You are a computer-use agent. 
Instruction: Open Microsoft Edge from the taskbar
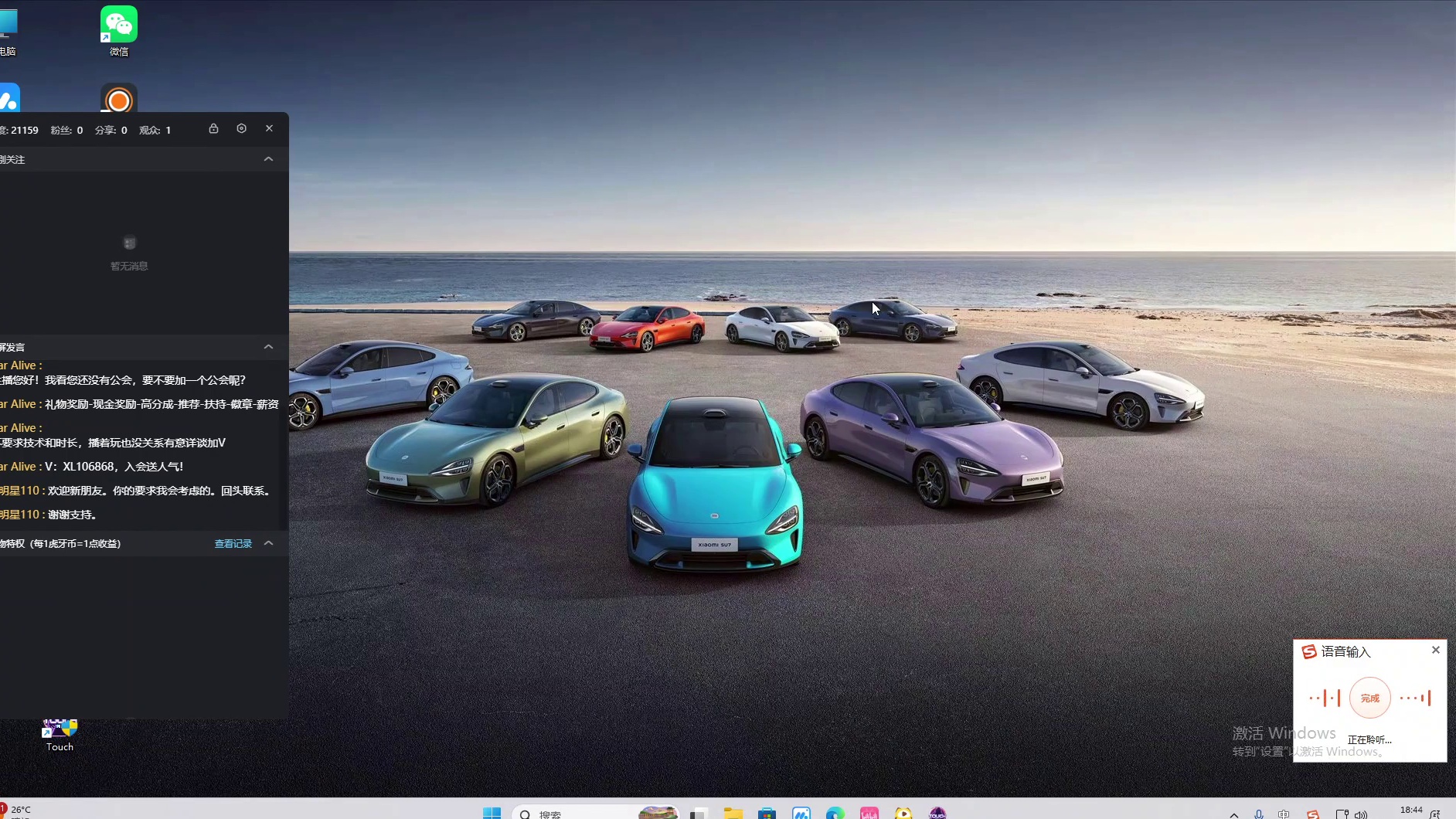coord(835,813)
